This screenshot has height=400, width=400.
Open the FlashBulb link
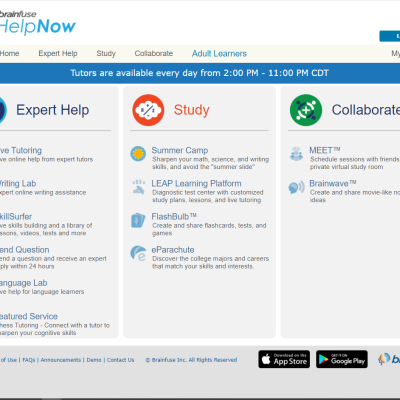pos(174,217)
